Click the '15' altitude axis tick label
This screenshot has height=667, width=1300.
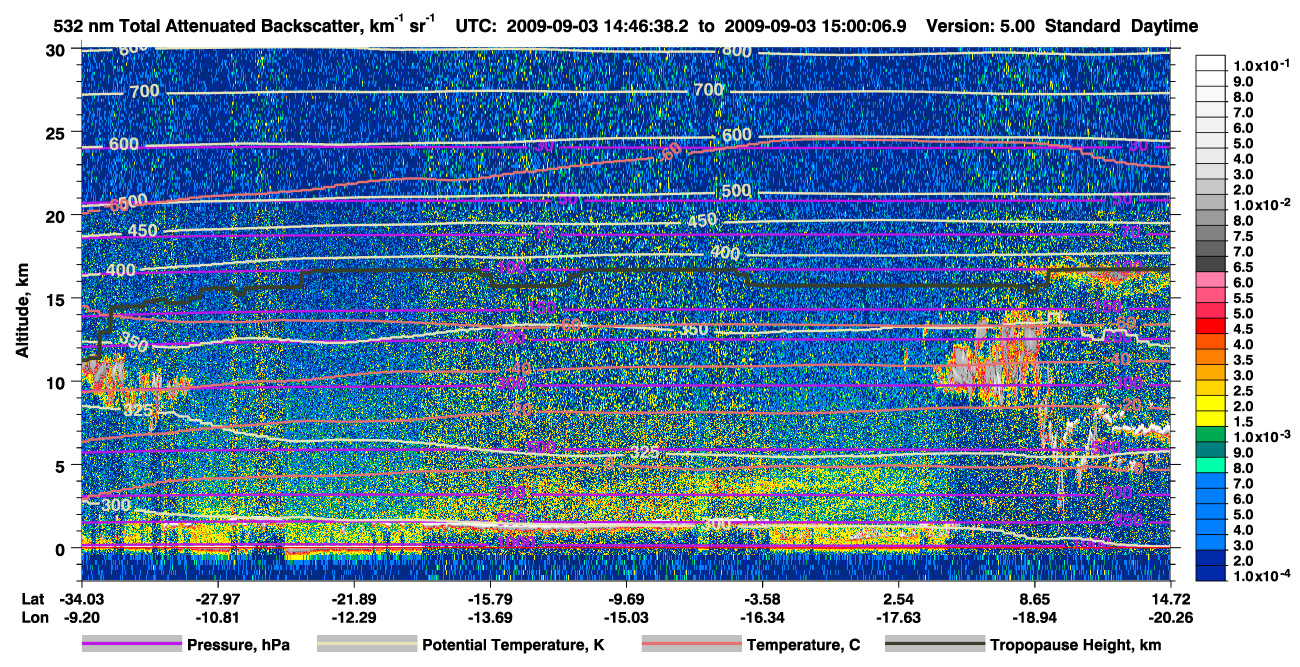(x=58, y=298)
